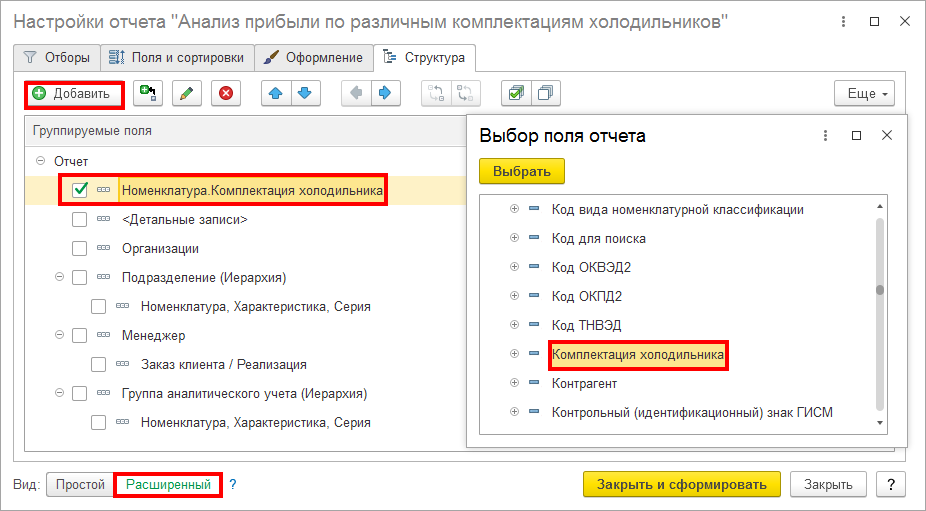Uncheck the Номенклатура.Комплектация холодильника checkbox
Screen dimensions: 926x511
(82, 190)
